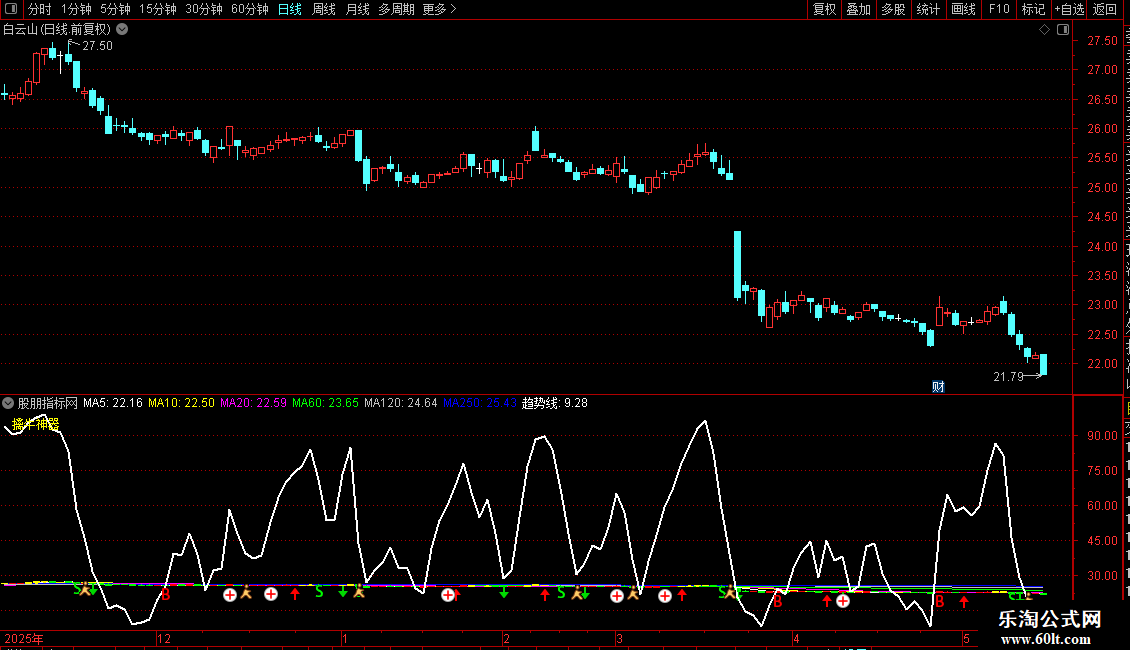This screenshot has height=650, width=1130.
Task: Select the 15分钟 period
Action: (157, 9)
